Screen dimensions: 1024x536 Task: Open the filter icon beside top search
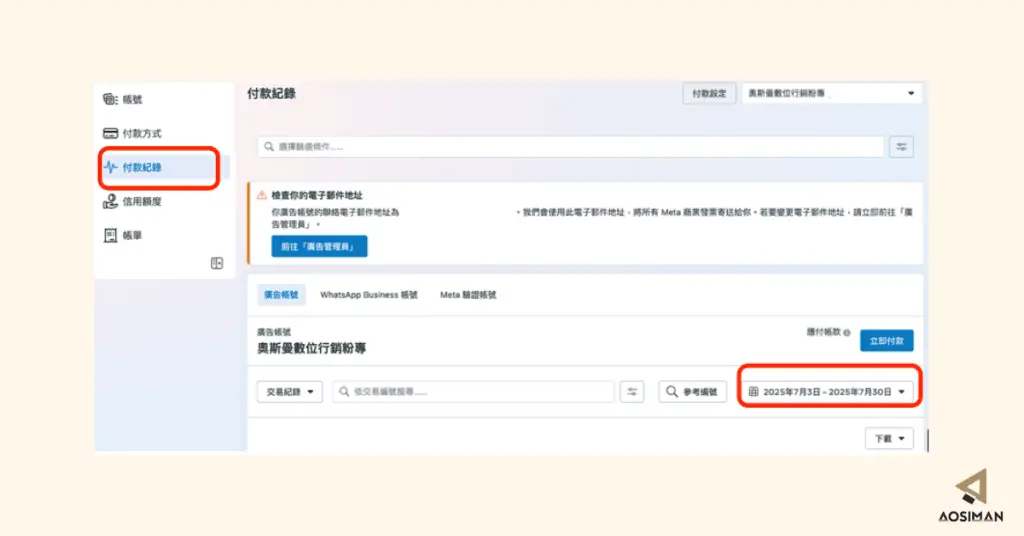(x=901, y=147)
